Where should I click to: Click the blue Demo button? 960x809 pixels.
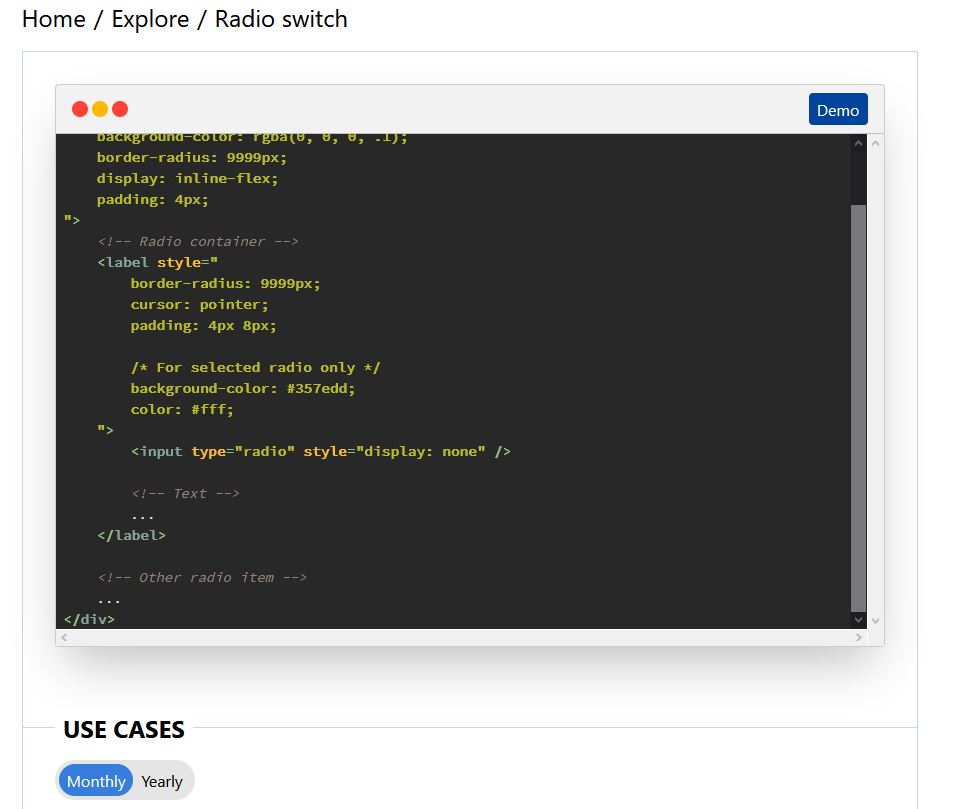pyautogui.click(x=838, y=110)
